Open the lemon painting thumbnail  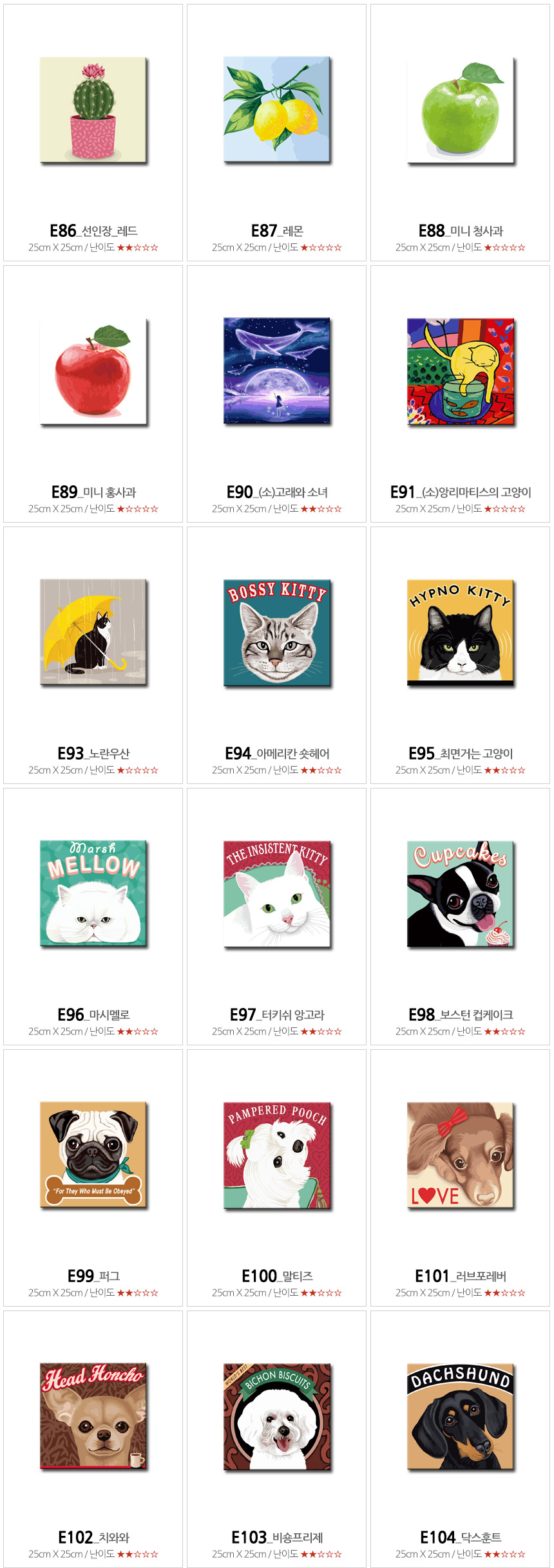point(277,109)
